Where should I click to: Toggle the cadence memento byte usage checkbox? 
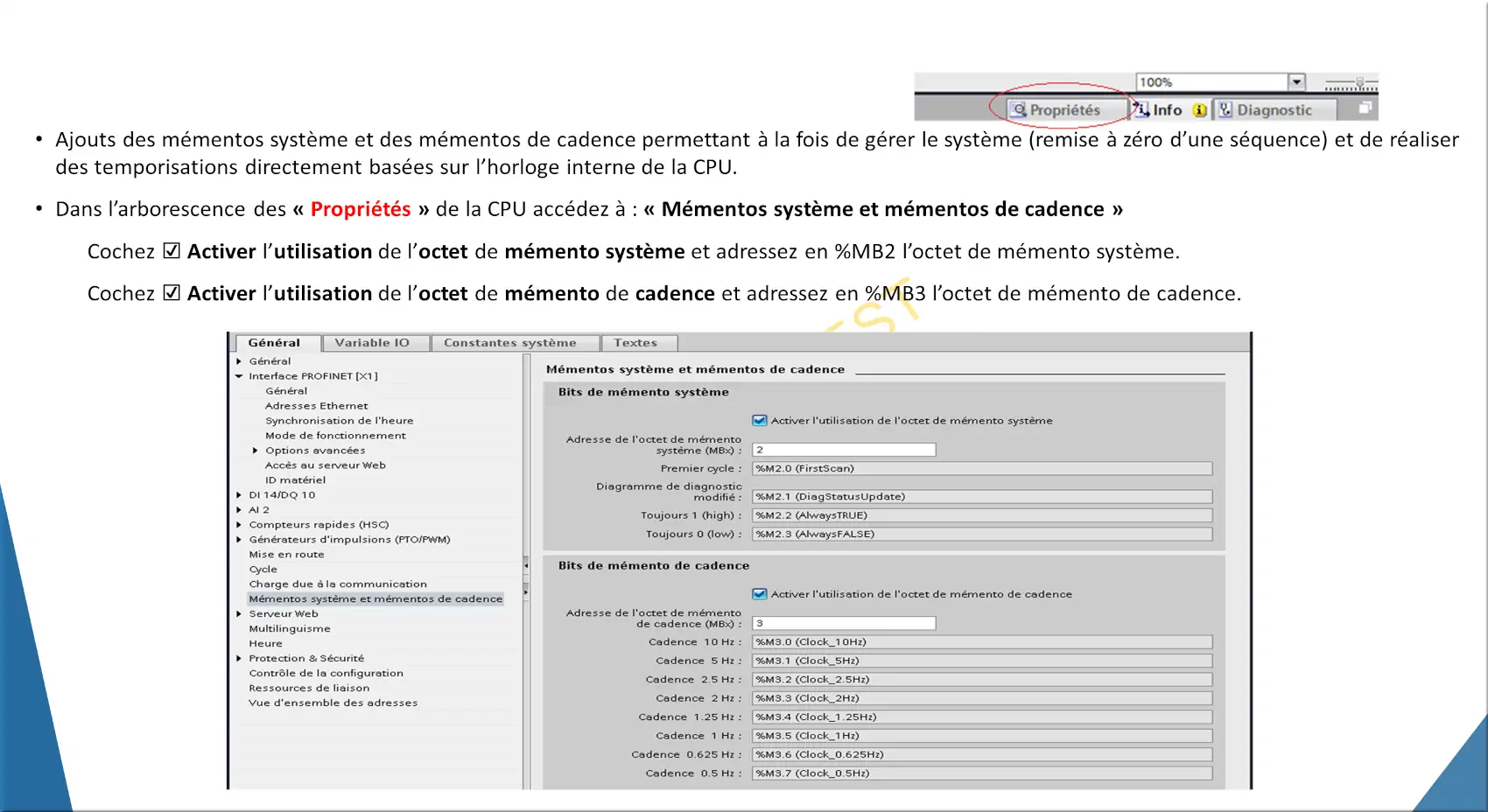point(760,594)
